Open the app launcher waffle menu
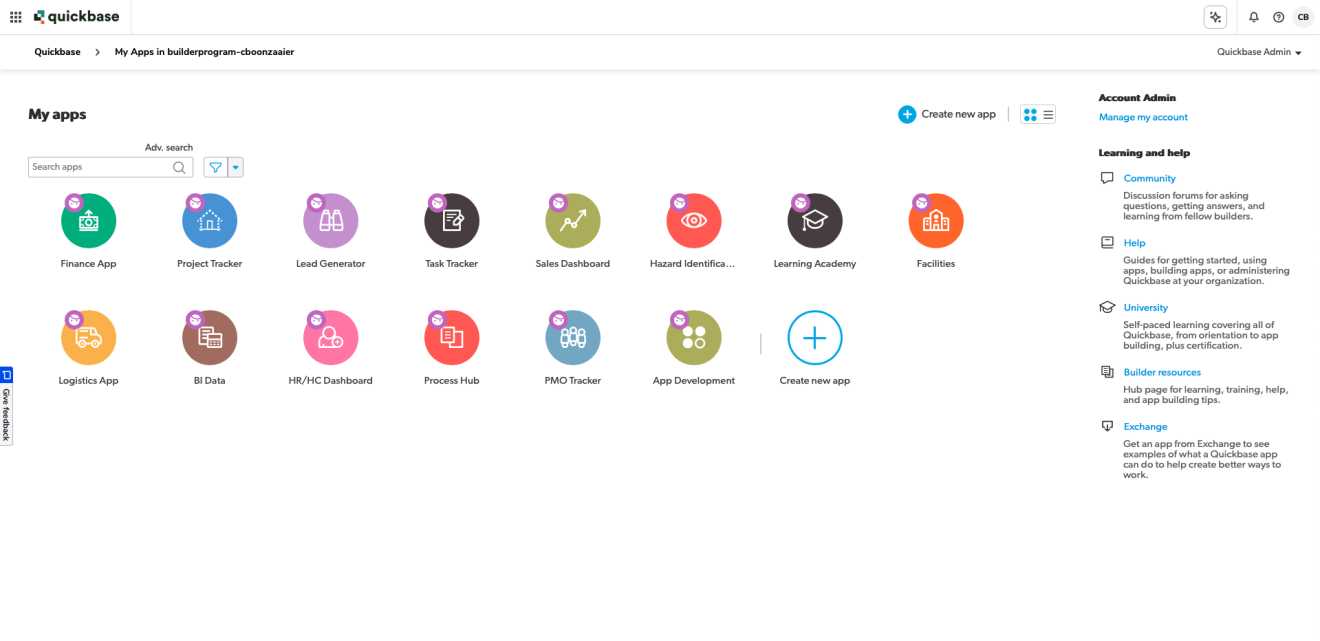The height and width of the screenshot is (641, 1320). pos(15,17)
